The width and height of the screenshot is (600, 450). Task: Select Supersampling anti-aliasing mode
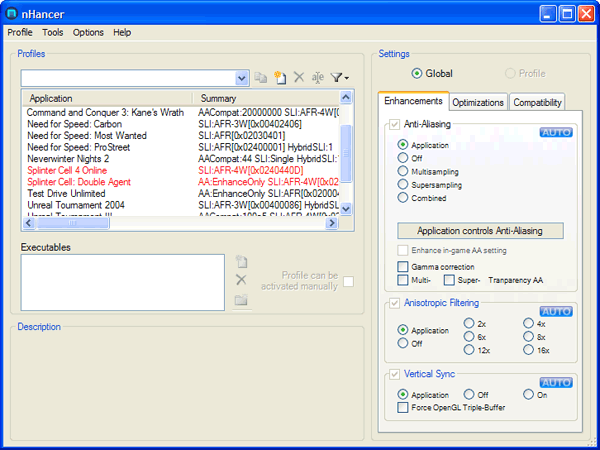pyautogui.click(x=403, y=184)
